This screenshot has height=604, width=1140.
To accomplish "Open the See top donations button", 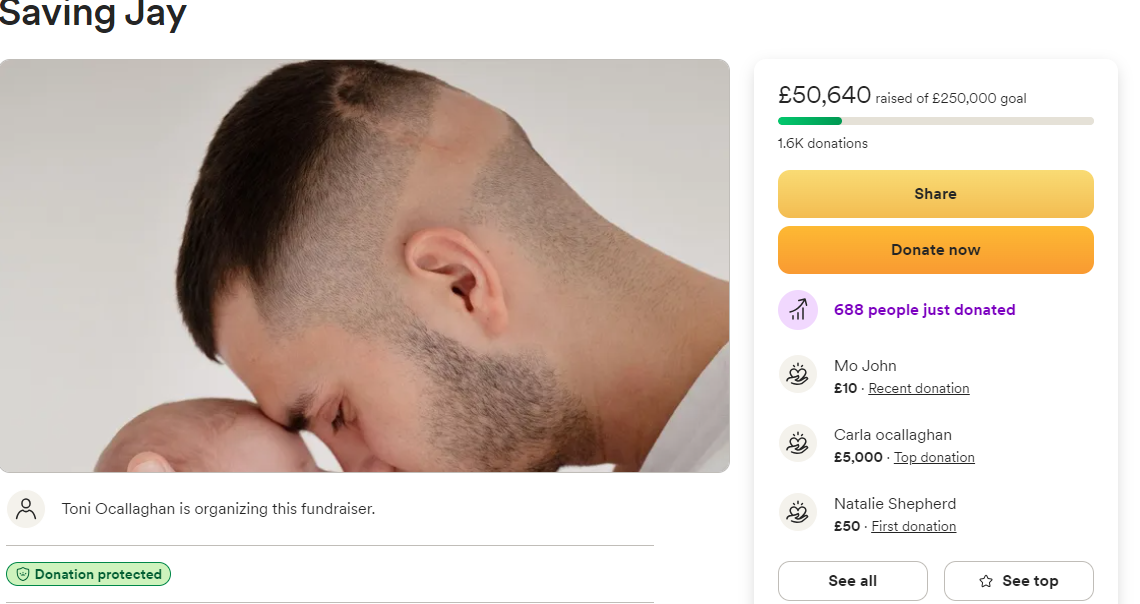I will (x=1018, y=581).
